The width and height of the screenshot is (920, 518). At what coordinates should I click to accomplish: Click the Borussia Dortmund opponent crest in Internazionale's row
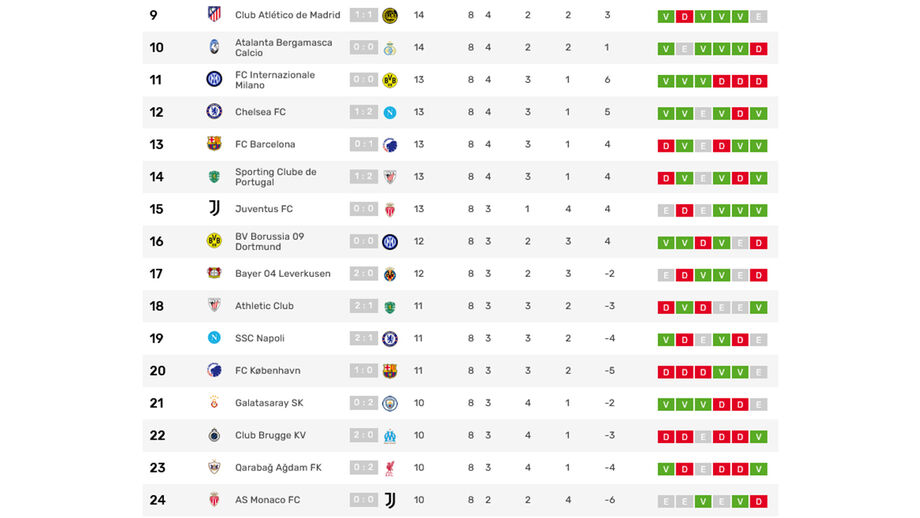click(390, 80)
